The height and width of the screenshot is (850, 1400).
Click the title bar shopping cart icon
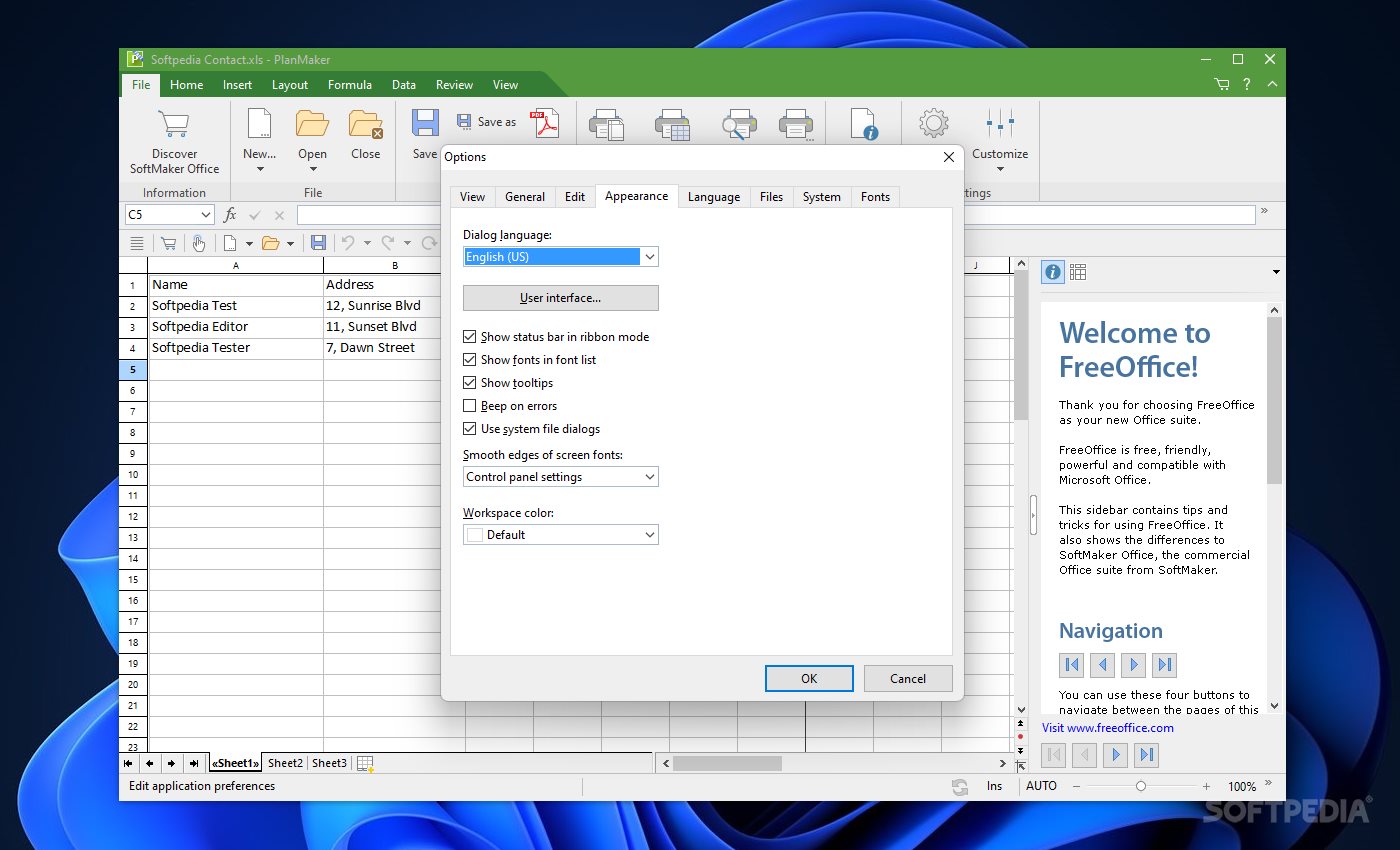[1222, 85]
